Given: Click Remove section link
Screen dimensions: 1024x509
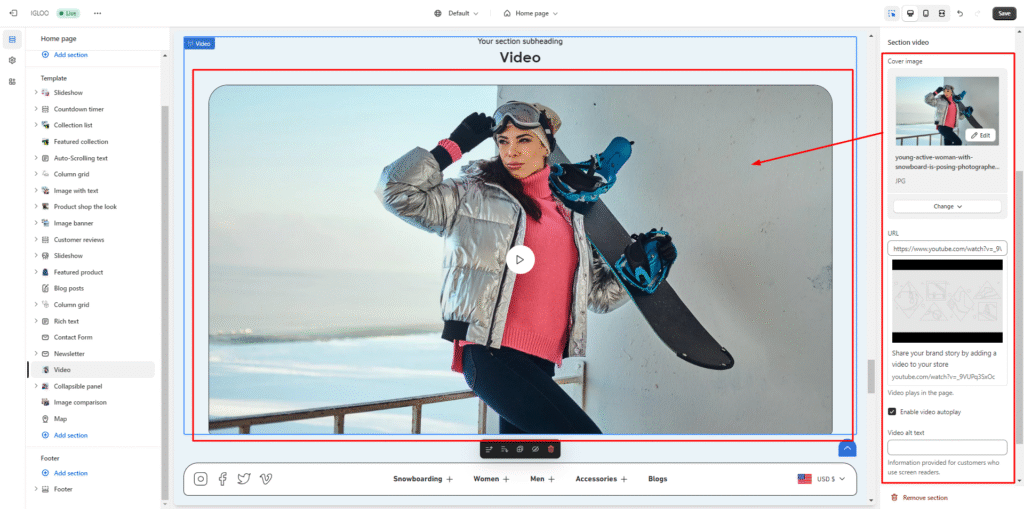Looking at the screenshot, I should point(924,497).
